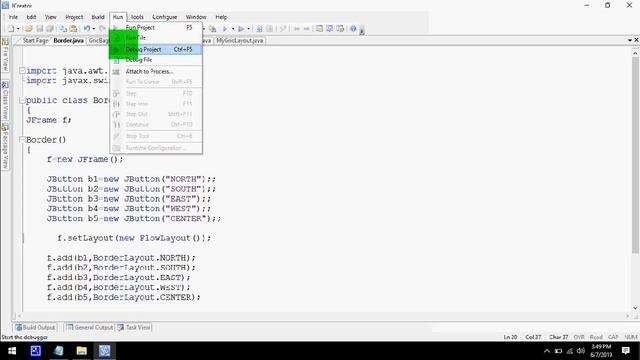
Task: Click the Debug Project toolbar play icon
Action: click(241, 29)
